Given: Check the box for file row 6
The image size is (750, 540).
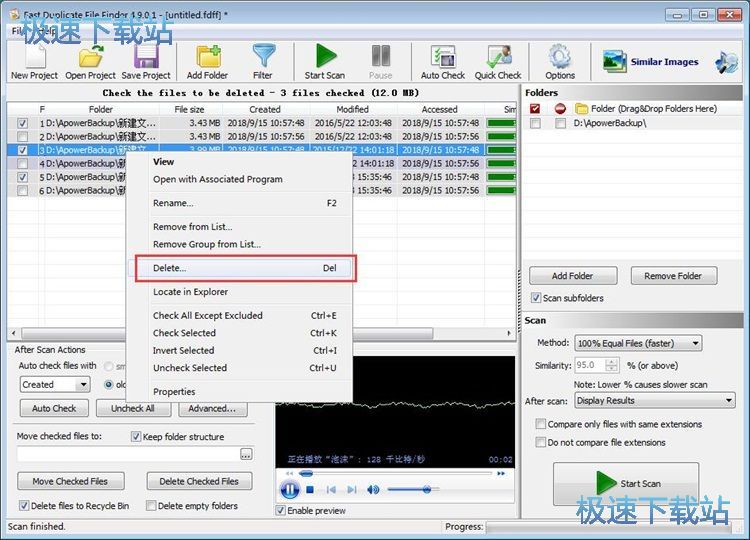Looking at the screenshot, I should click(22, 190).
